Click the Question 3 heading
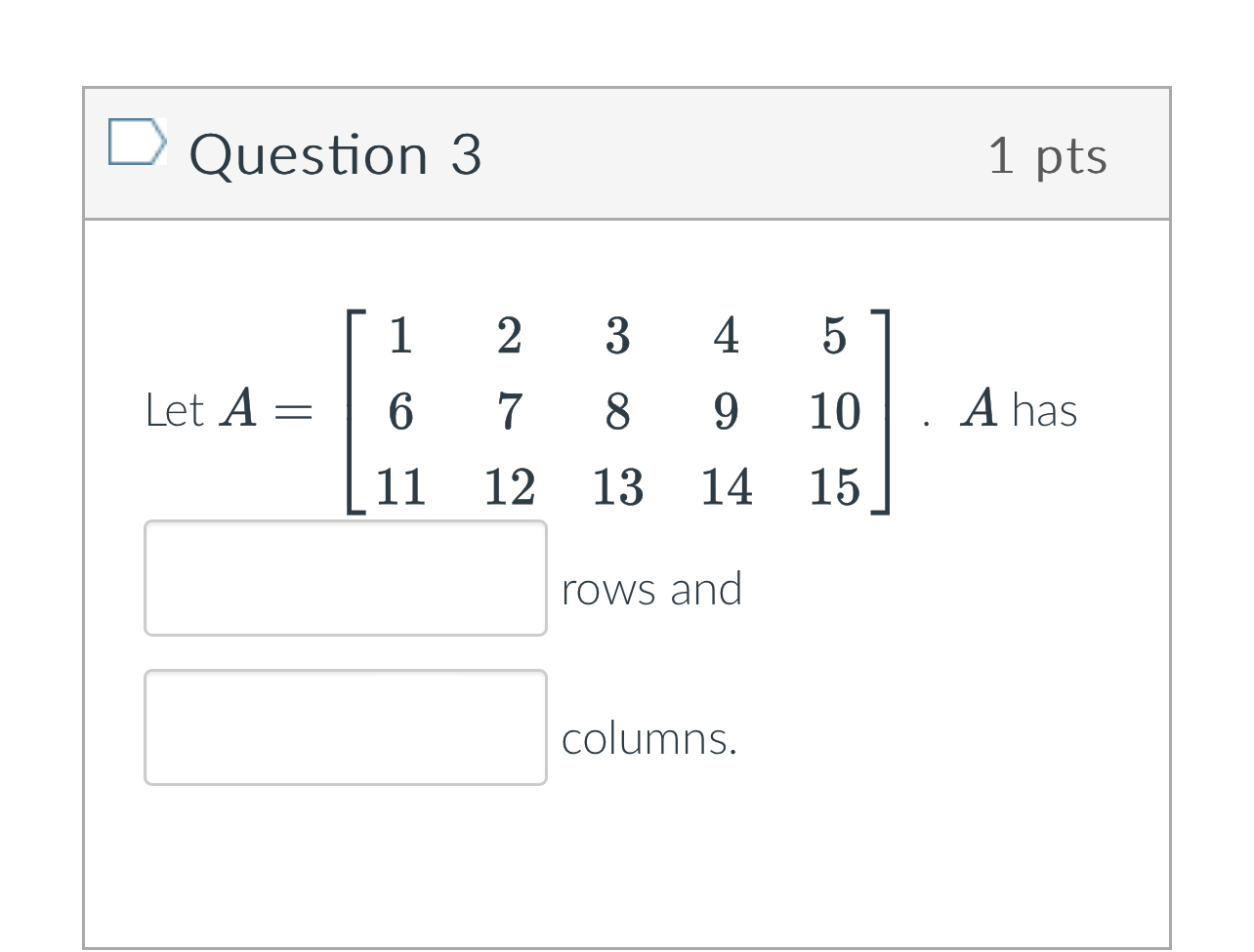This screenshot has height=952, width=1254. 335,155
